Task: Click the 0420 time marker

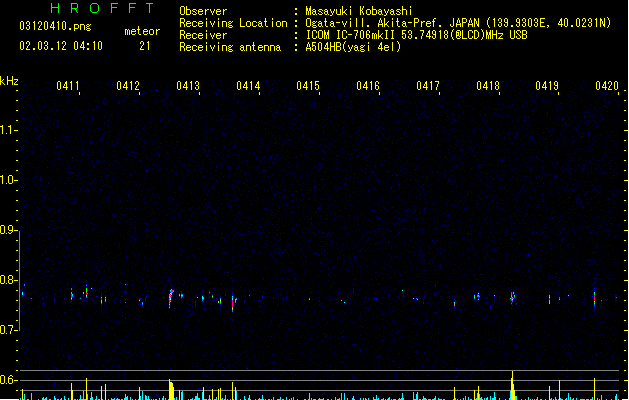Action: [x=607, y=86]
